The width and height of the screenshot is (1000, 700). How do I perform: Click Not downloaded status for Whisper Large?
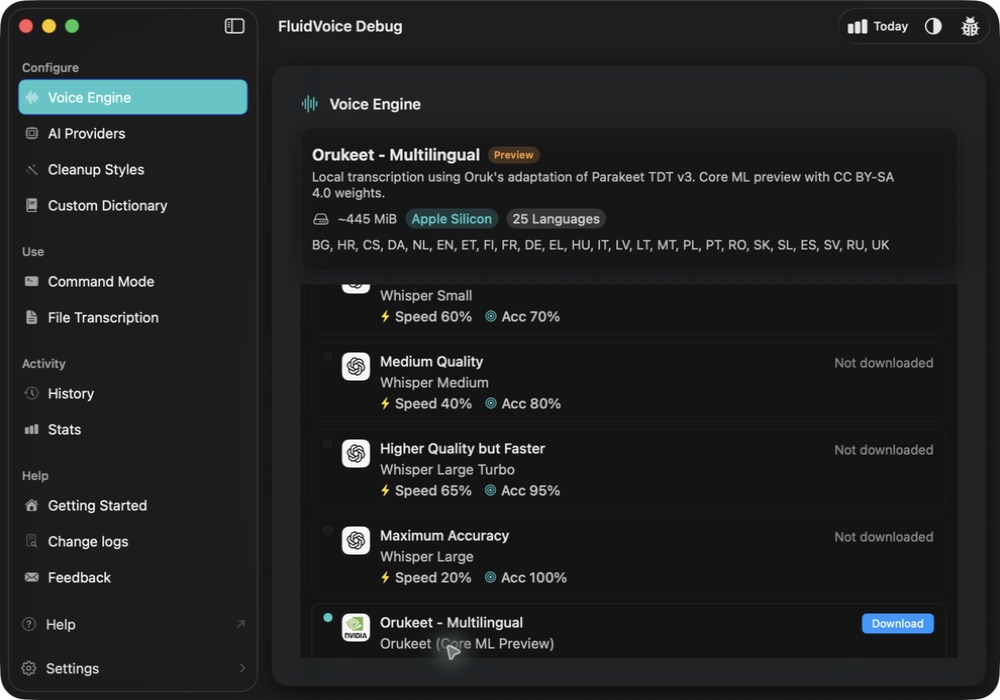[883, 537]
